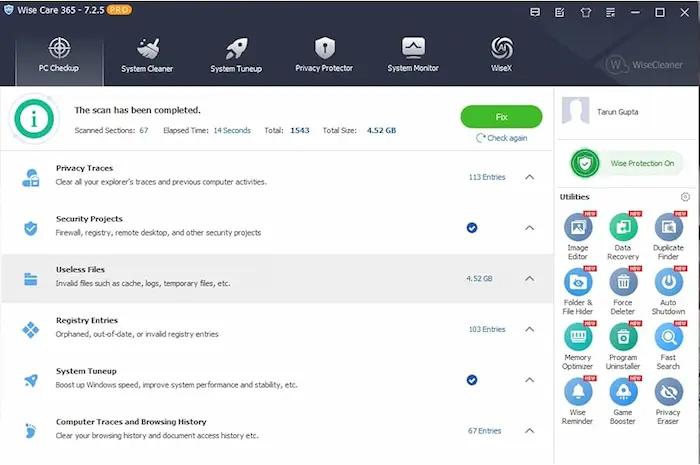The height and width of the screenshot is (465, 700).
Task: Click the Useless Files heading
Action: pyautogui.click(x=80, y=270)
